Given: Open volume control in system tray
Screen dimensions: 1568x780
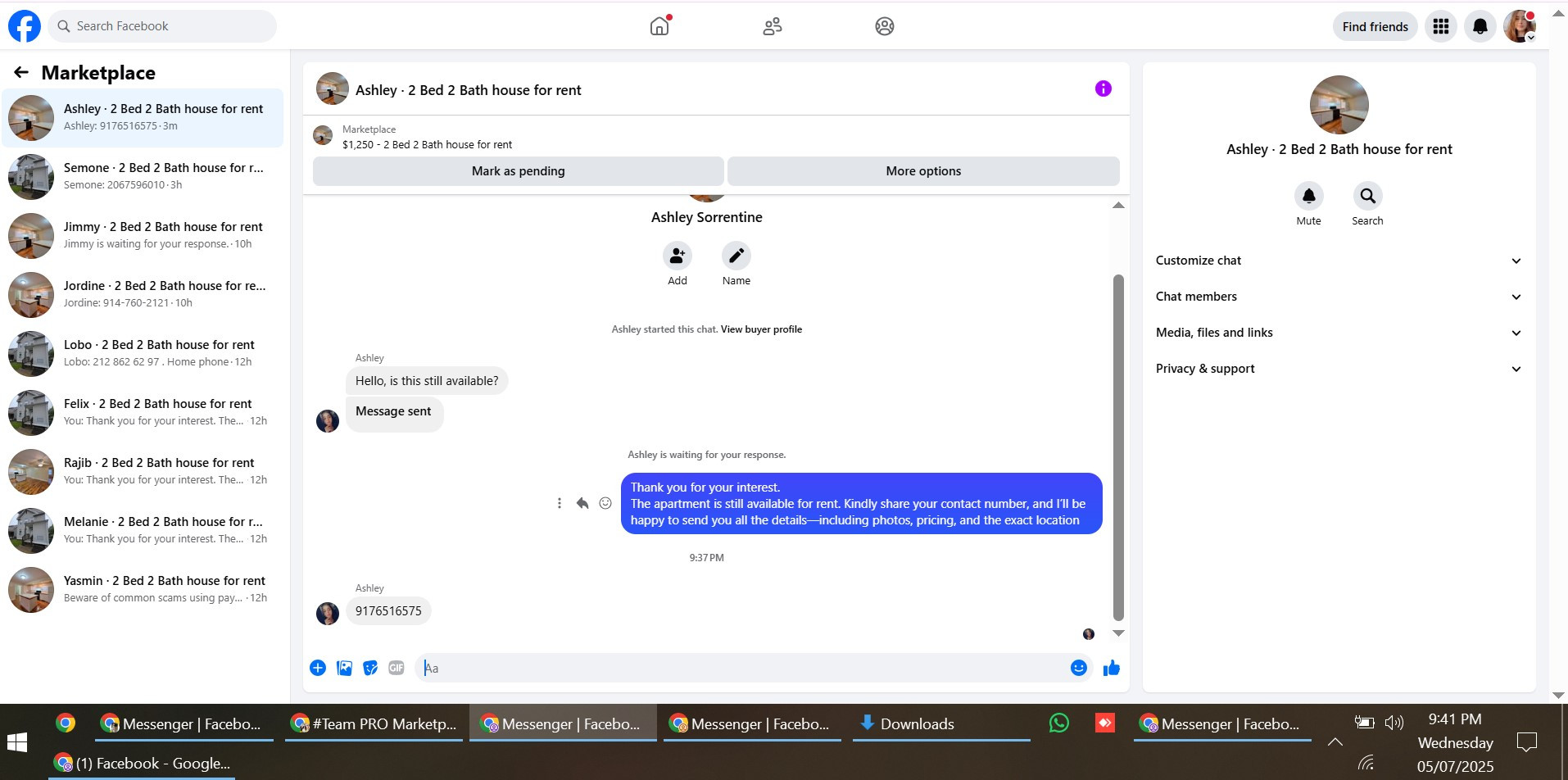Looking at the screenshot, I should pos(1394,722).
